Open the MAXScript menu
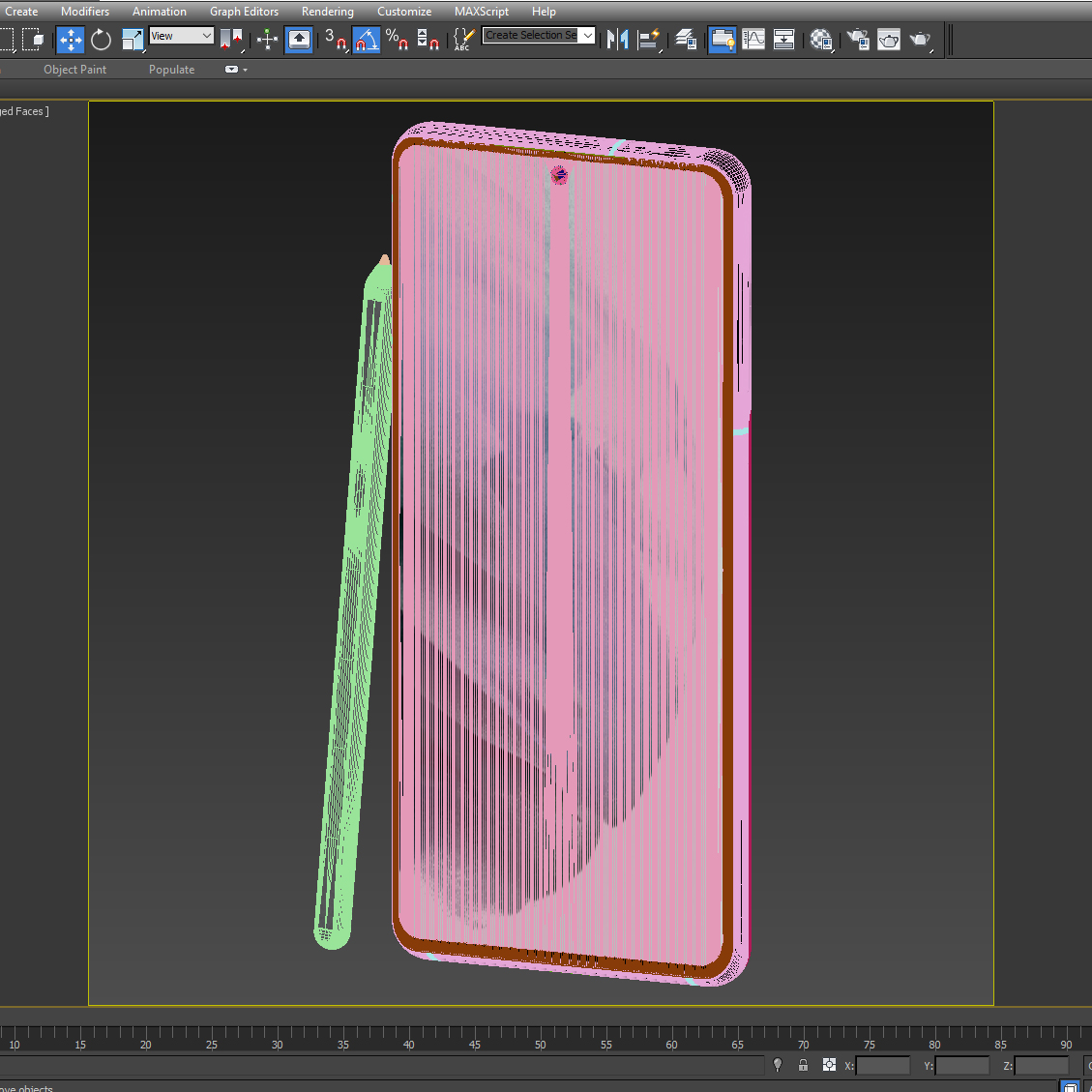The width and height of the screenshot is (1092, 1092). (481, 12)
